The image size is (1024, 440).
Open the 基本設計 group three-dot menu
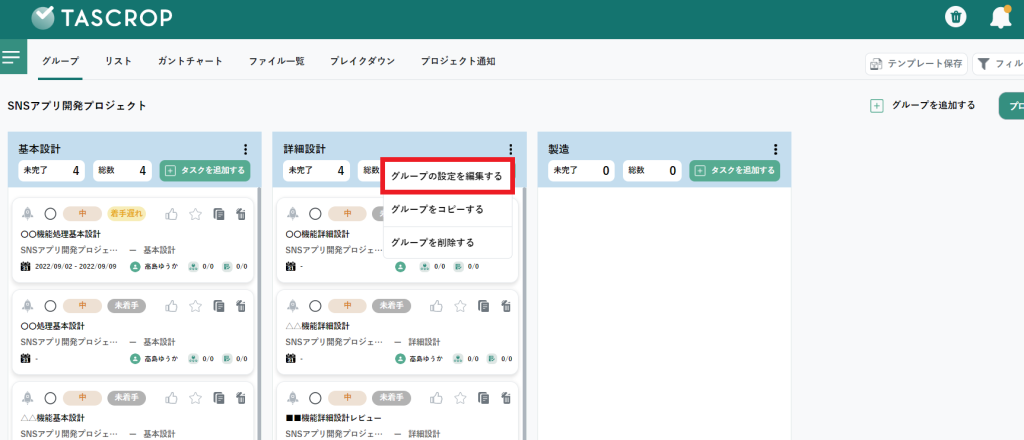click(x=245, y=149)
